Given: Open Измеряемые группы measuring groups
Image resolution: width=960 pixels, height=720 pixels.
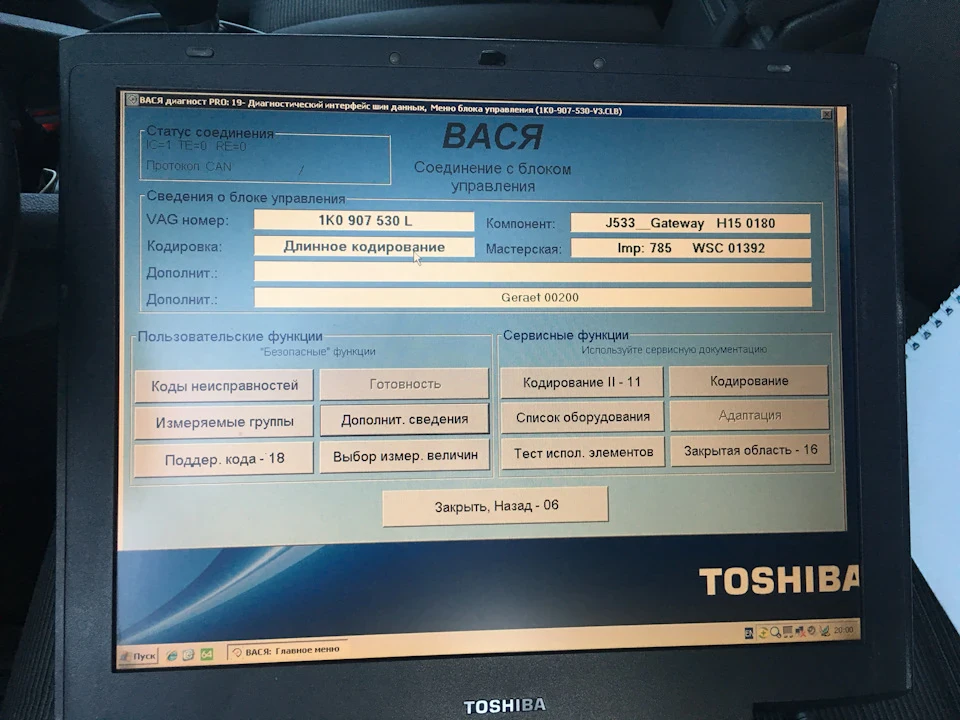Looking at the screenshot, I should 224,422.
